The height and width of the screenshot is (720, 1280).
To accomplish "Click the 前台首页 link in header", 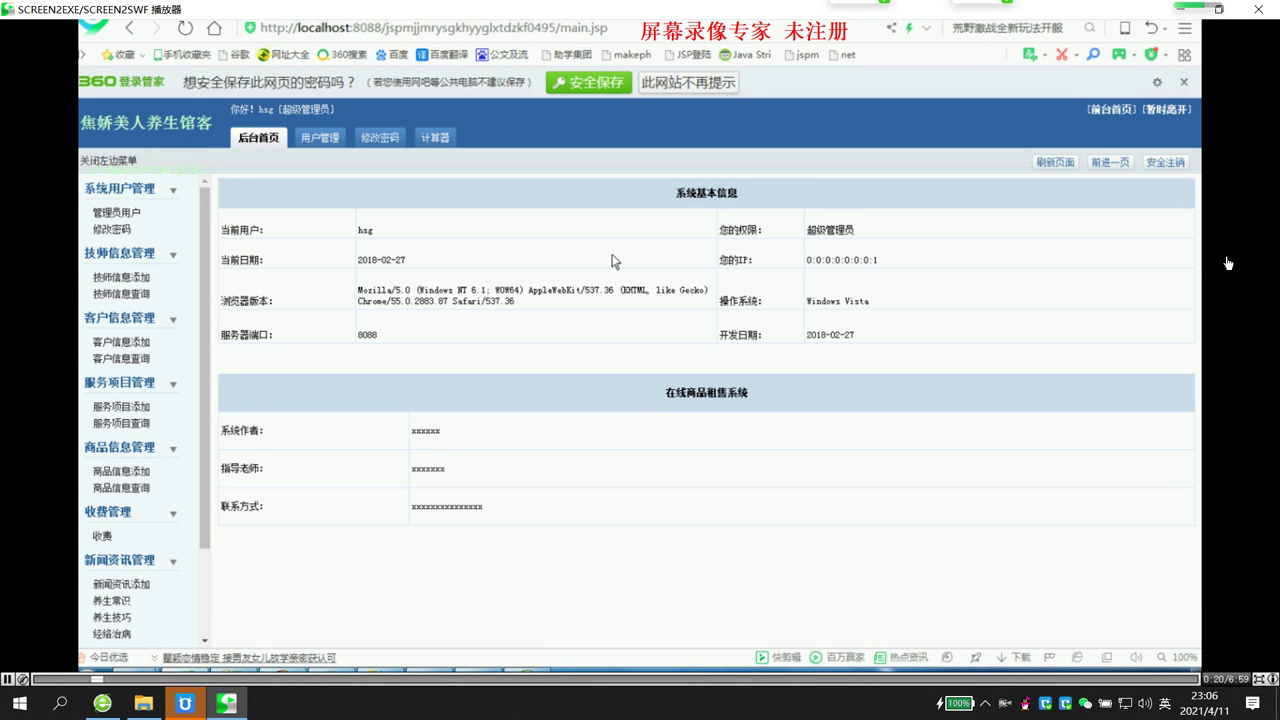I will point(1112,109).
